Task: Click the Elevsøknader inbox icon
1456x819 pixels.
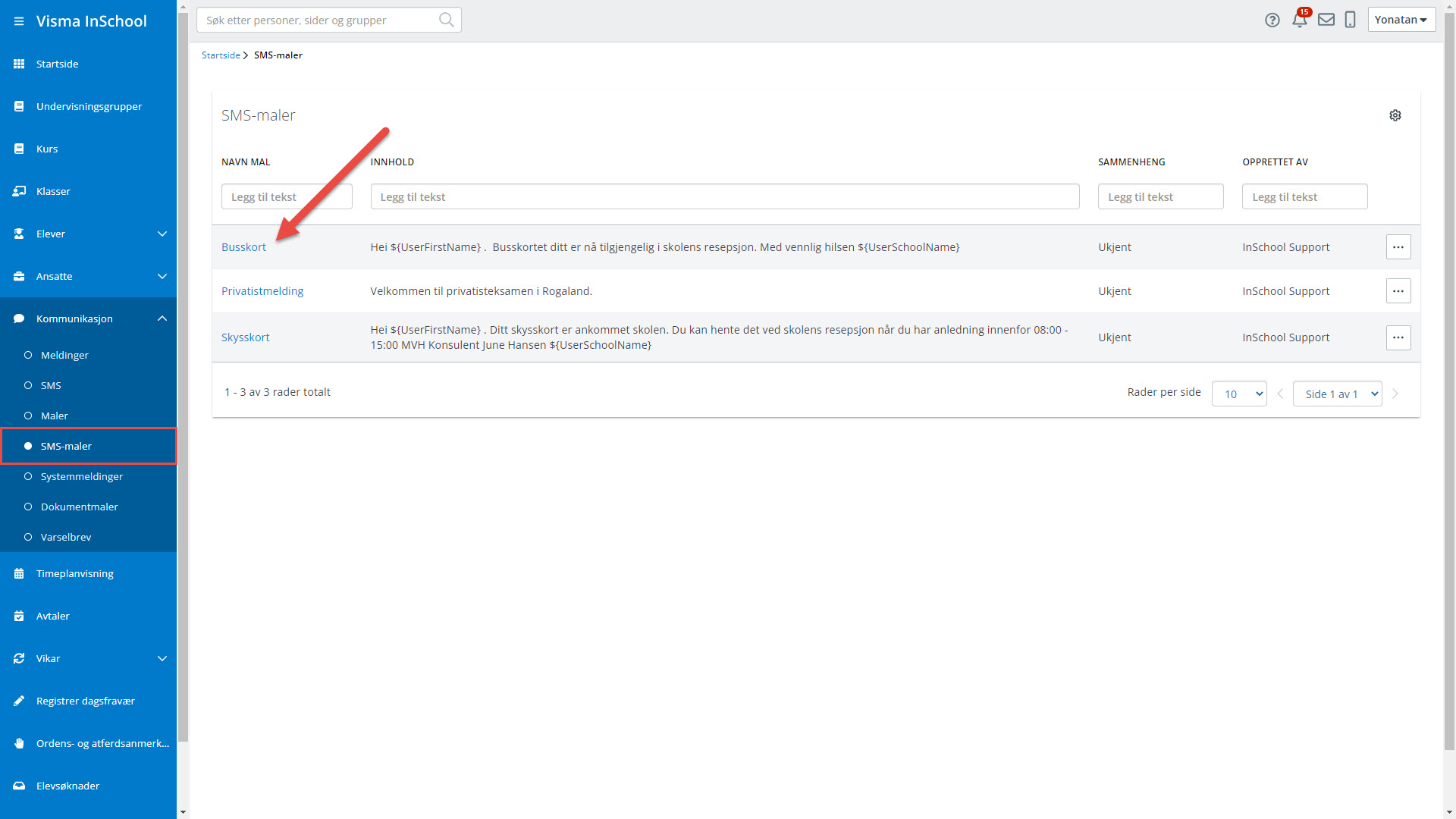Action: (x=19, y=786)
